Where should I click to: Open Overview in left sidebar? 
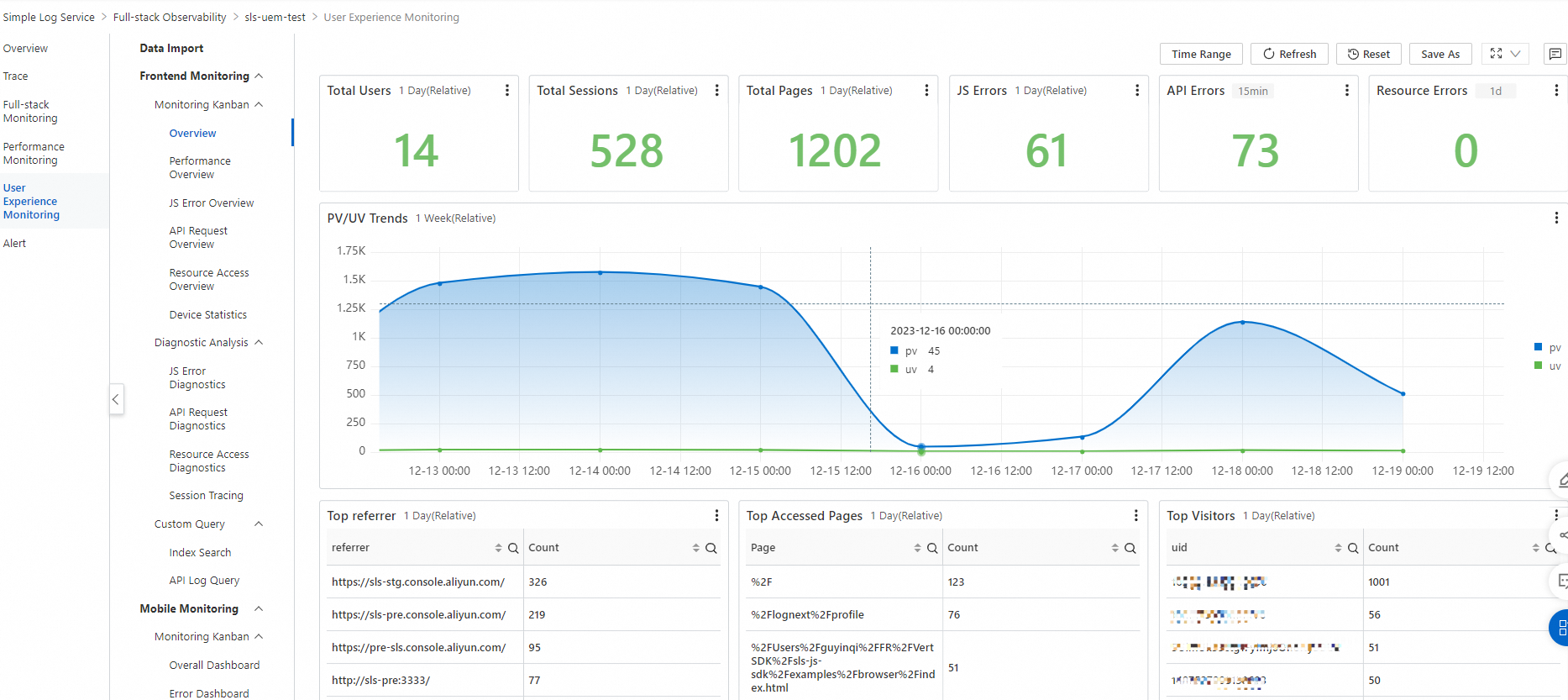pyautogui.click(x=25, y=48)
